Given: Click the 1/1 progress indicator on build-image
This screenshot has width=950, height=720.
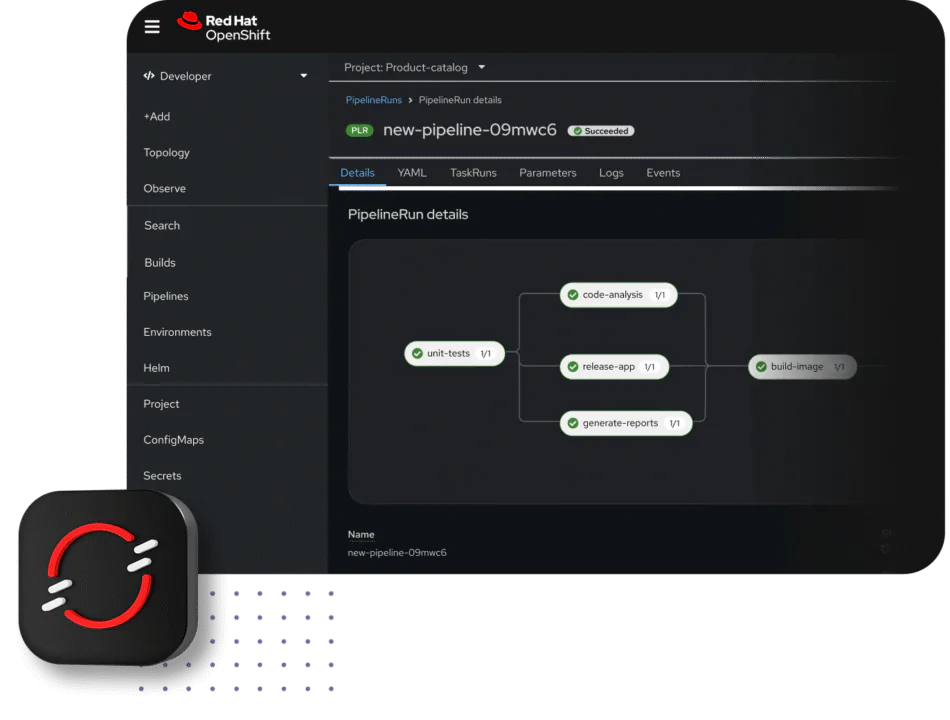Looking at the screenshot, I should [840, 367].
